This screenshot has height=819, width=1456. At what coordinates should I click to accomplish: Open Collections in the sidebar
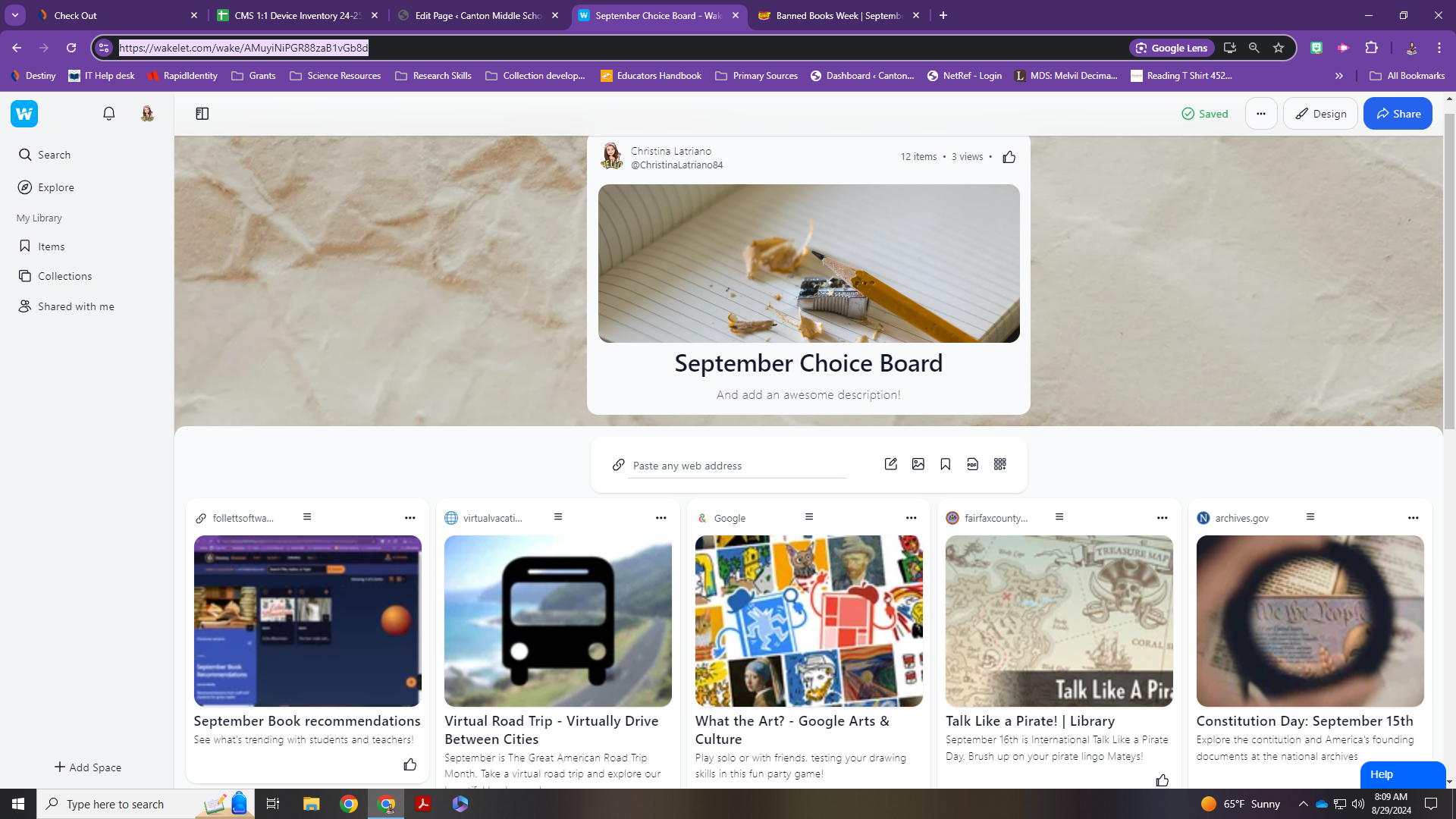[64, 276]
